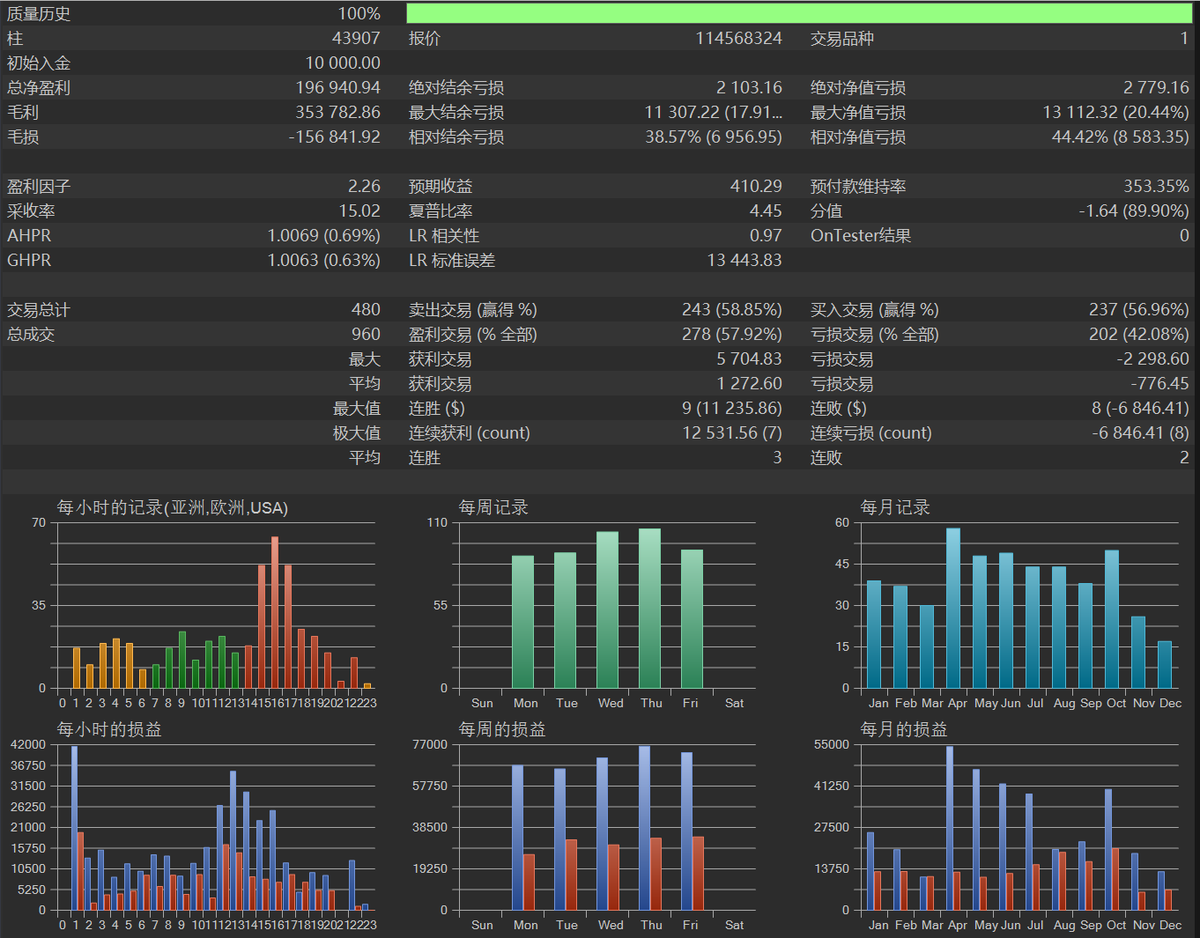Select the average loss trade value -776.45

point(1160,383)
